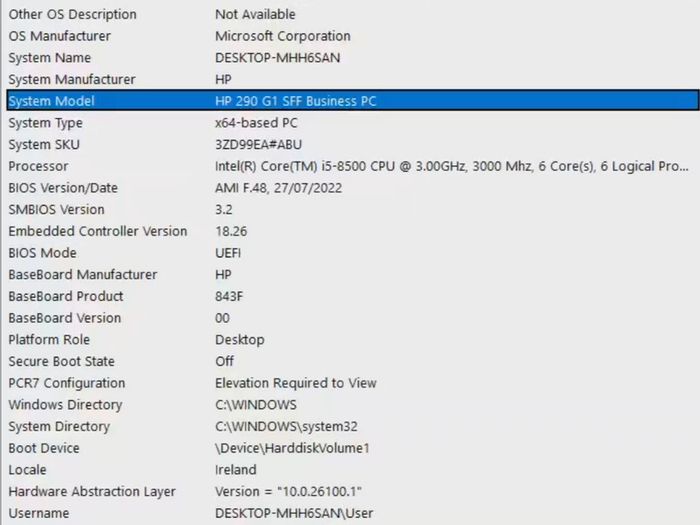Image resolution: width=700 pixels, height=525 pixels.
Task: Select the Embedded Controller Version label
Action: [98, 231]
